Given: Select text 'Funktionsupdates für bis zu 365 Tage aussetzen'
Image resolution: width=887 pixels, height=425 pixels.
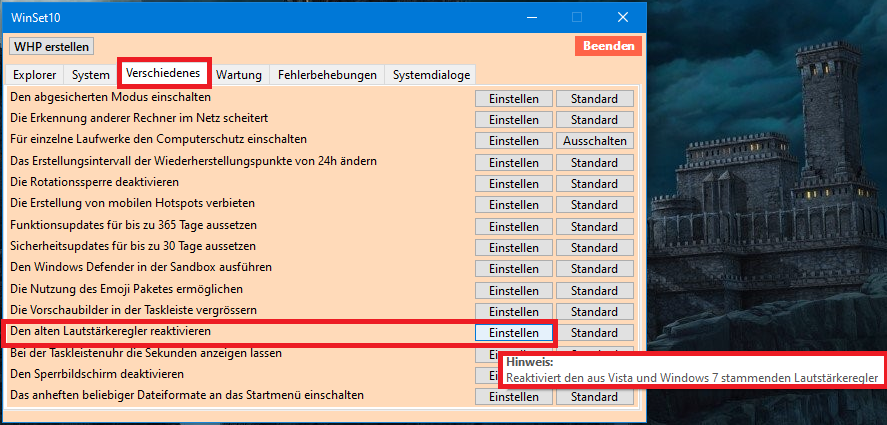Looking at the screenshot, I should pos(134,225).
